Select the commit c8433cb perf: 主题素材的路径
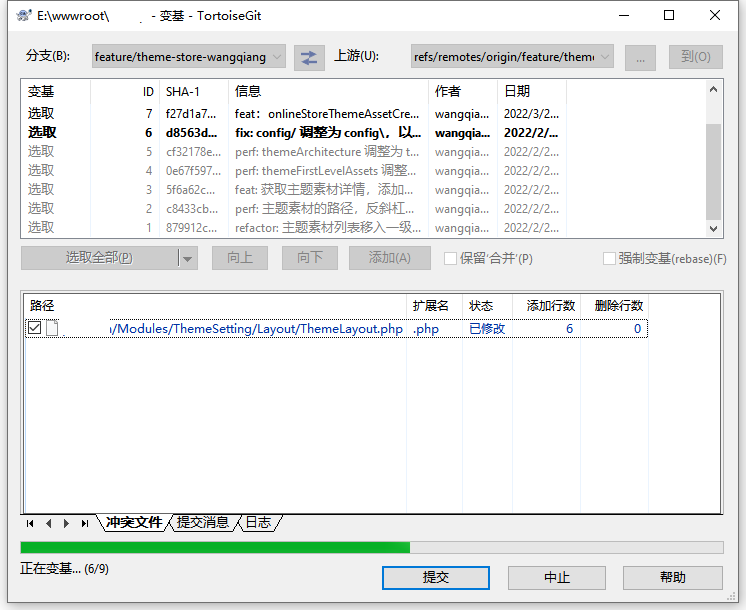This screenshot has width=746, height=610. coord(294,209)
